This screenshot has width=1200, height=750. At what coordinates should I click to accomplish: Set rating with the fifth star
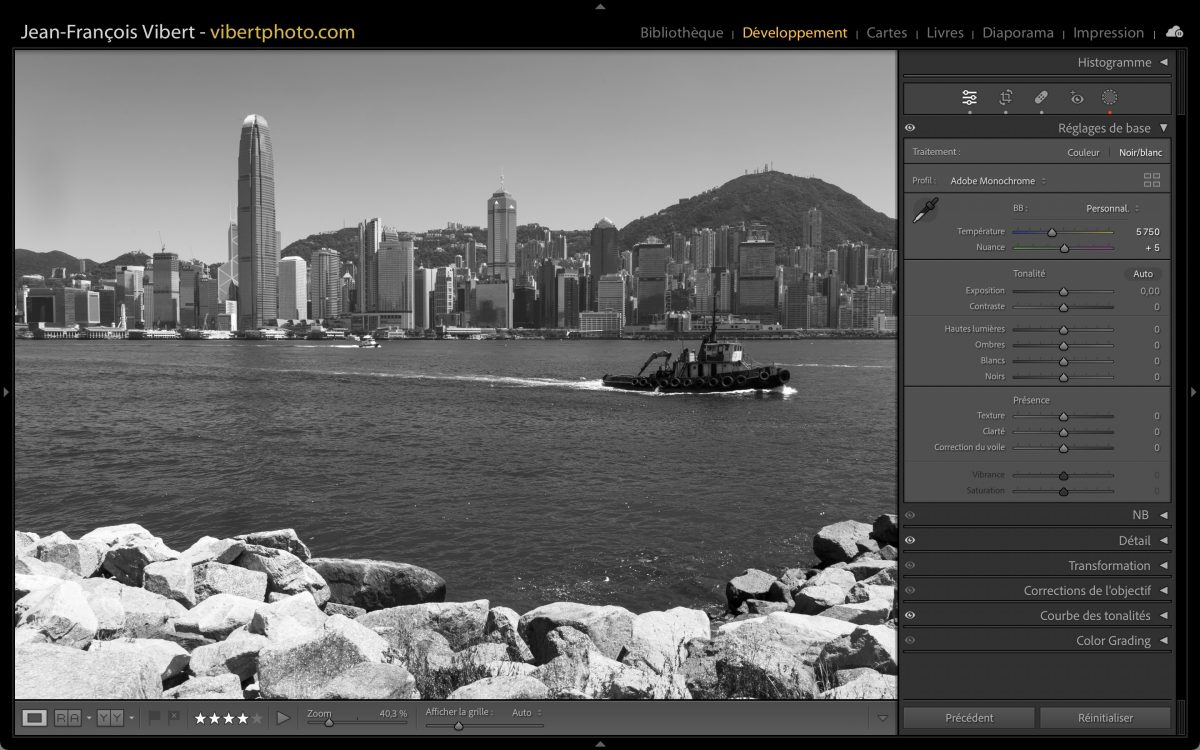point(257,718)
